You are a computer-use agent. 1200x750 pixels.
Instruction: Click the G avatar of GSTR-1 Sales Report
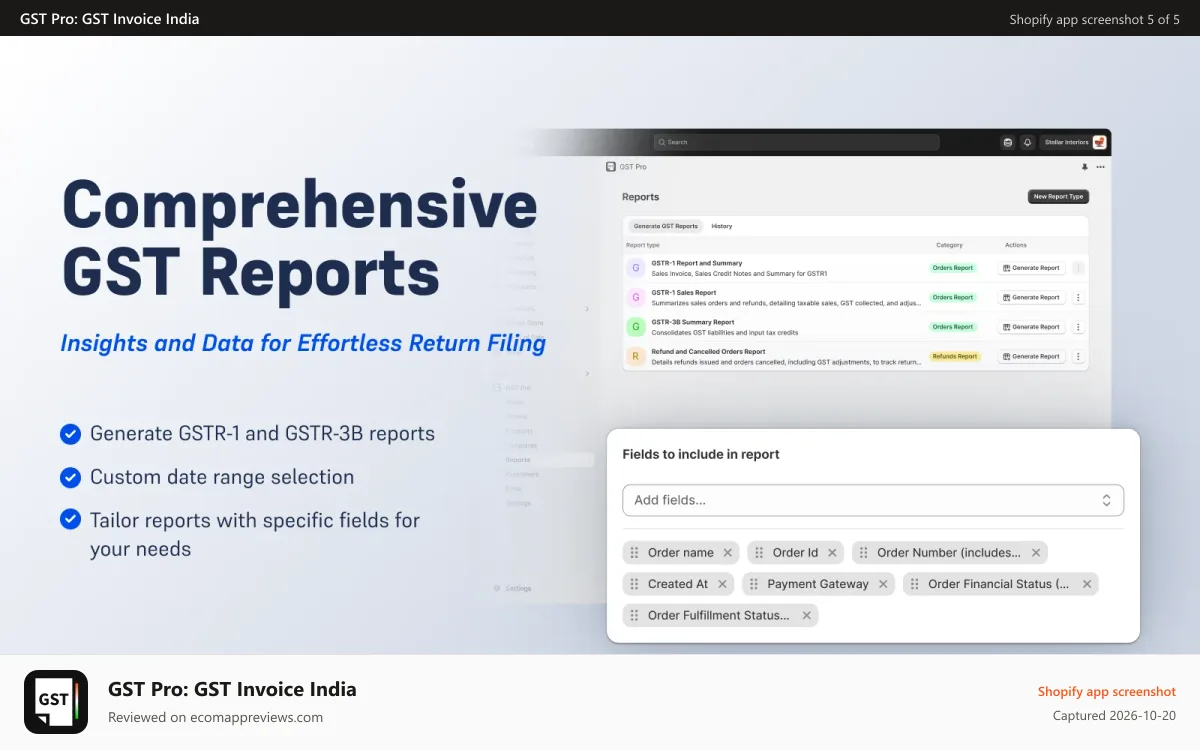coord(635,297)
